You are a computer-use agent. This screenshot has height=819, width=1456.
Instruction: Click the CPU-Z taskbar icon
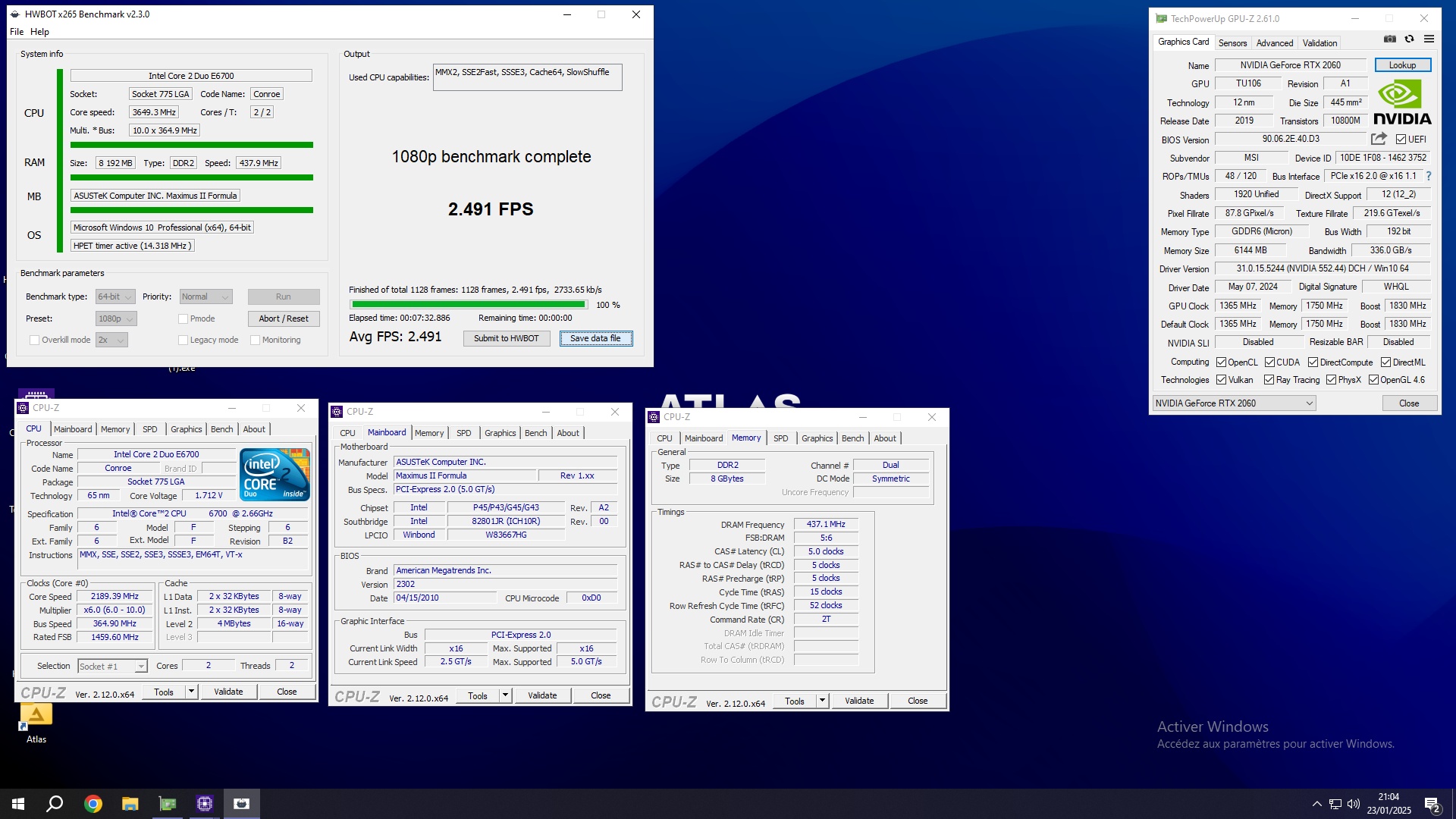pyautogui.click(x=205, y=804)
